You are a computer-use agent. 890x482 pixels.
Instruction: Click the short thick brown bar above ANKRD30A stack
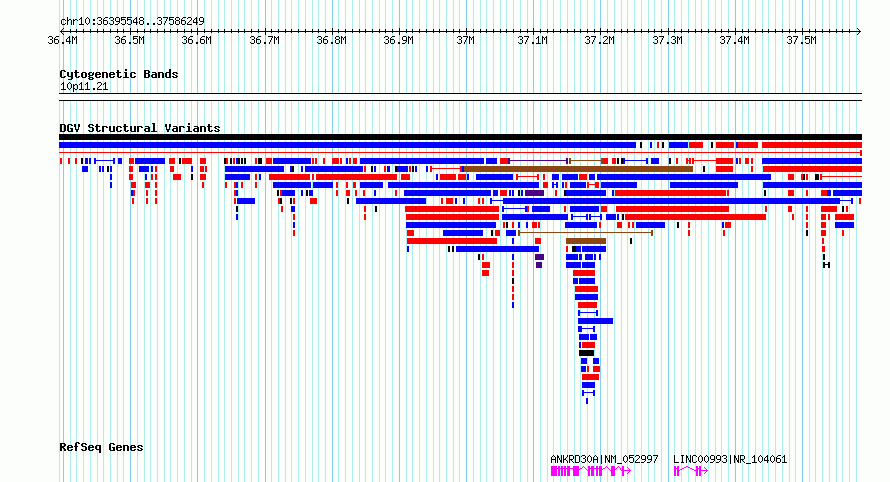tap(586, 241)
